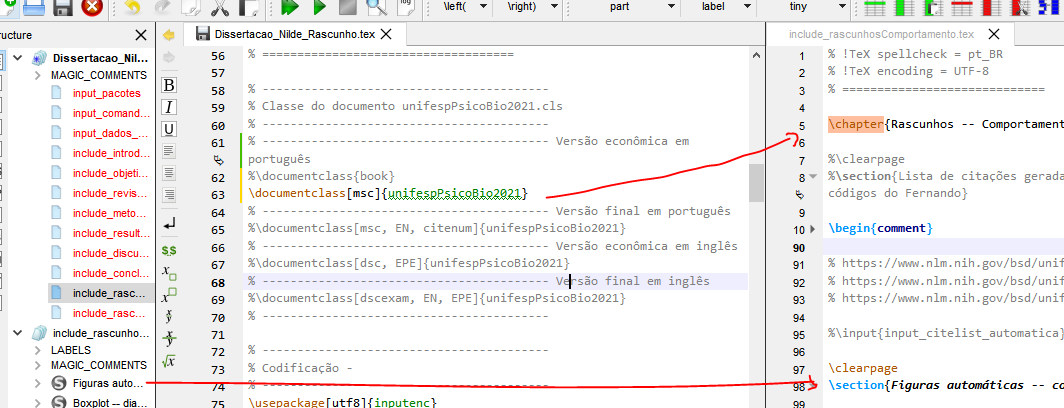1064x408 pixels.
Task: Expand the LABELS node
Action: [x=38, y=350]
